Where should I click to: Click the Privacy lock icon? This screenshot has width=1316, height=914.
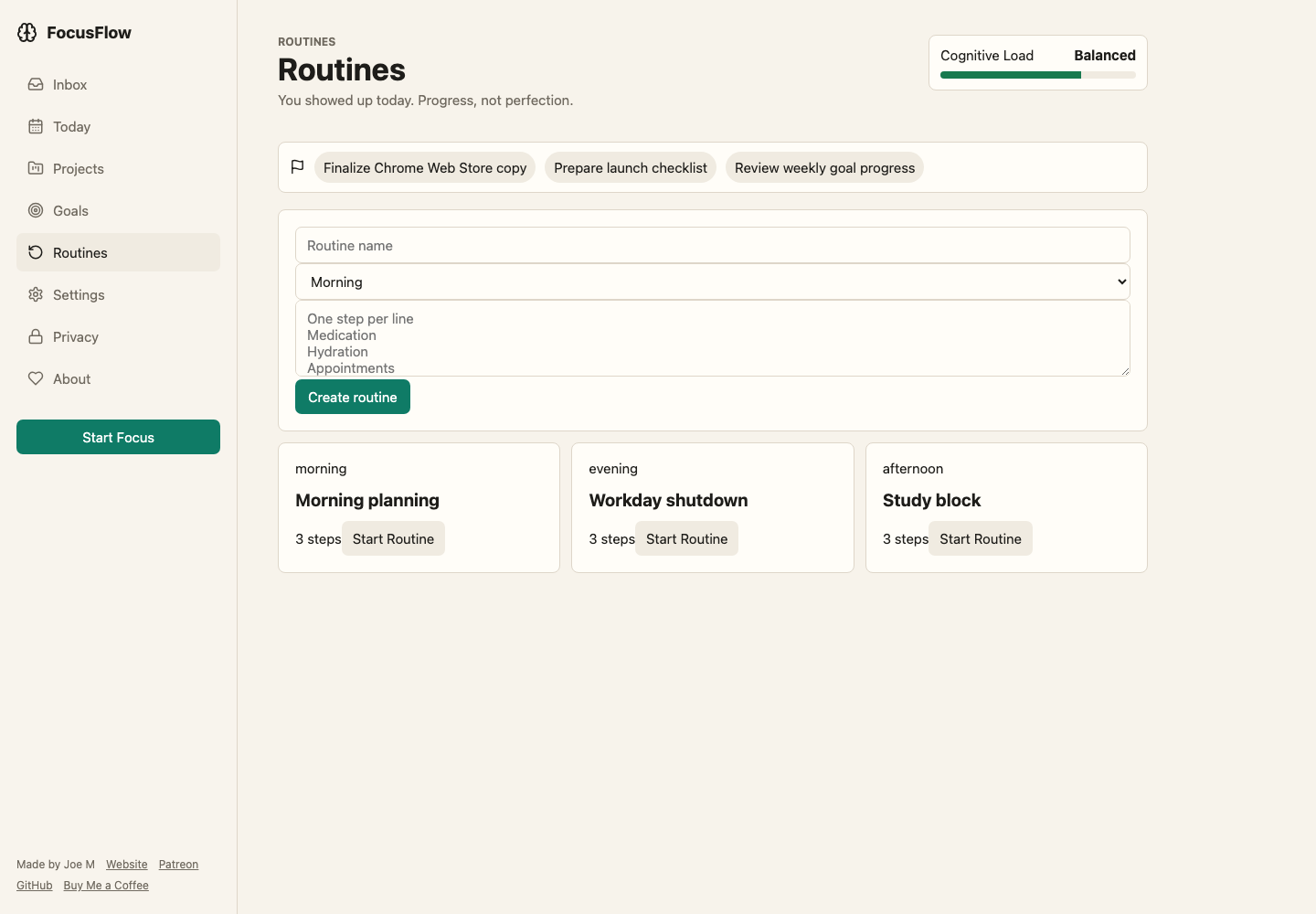[36, 336]
